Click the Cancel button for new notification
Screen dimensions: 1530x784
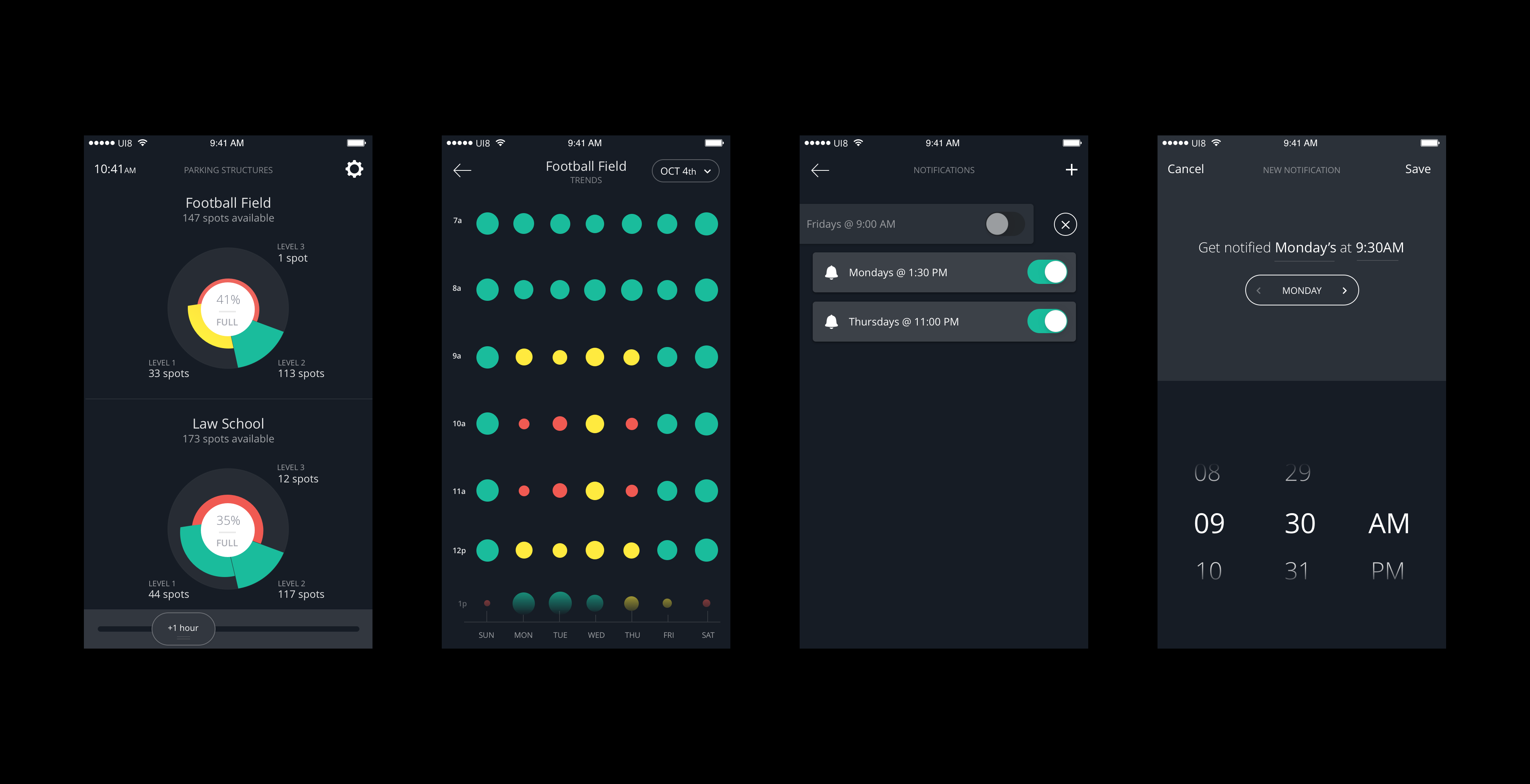(x=1185, y=169)
